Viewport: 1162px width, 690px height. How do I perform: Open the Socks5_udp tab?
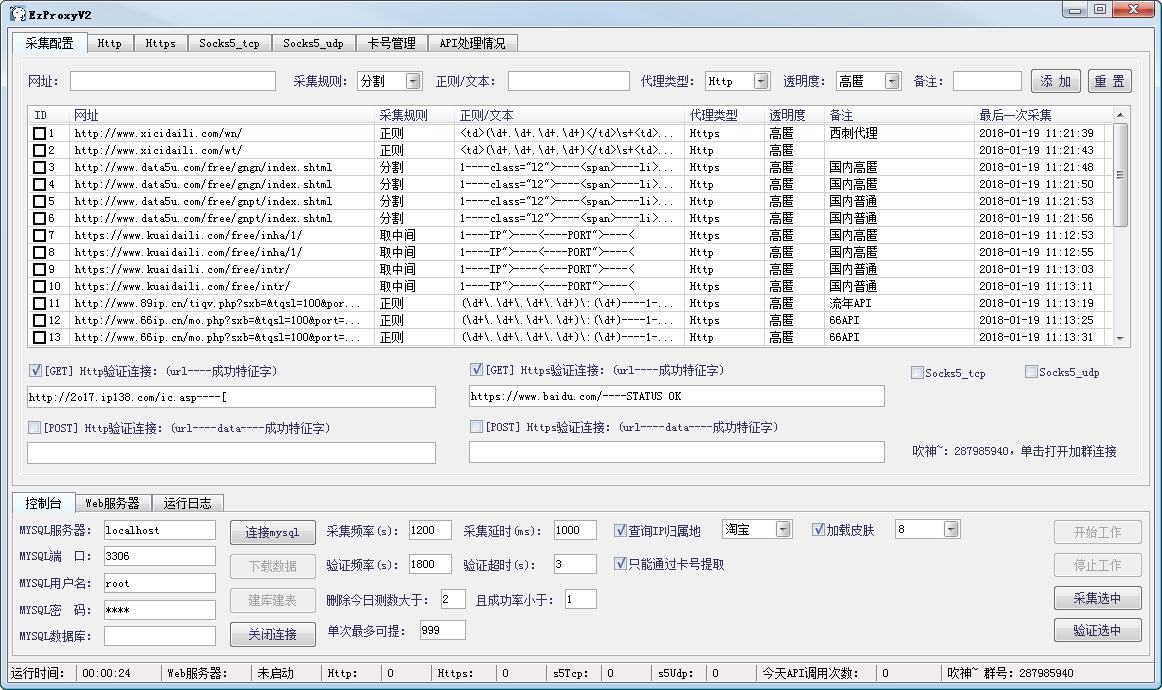click(x=313, y=44)
